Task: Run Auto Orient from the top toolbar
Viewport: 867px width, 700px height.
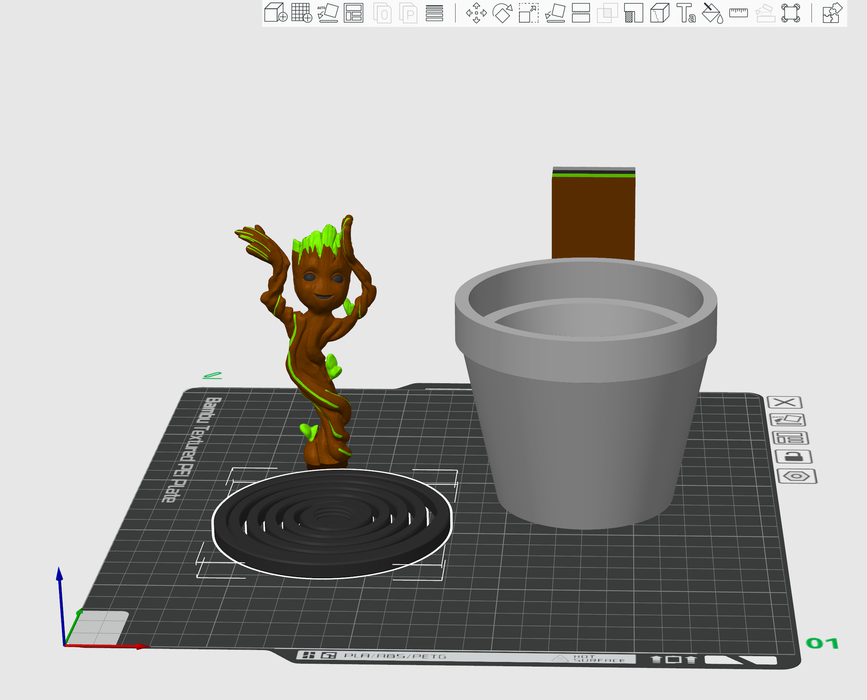Action: [x=328, y=13]
